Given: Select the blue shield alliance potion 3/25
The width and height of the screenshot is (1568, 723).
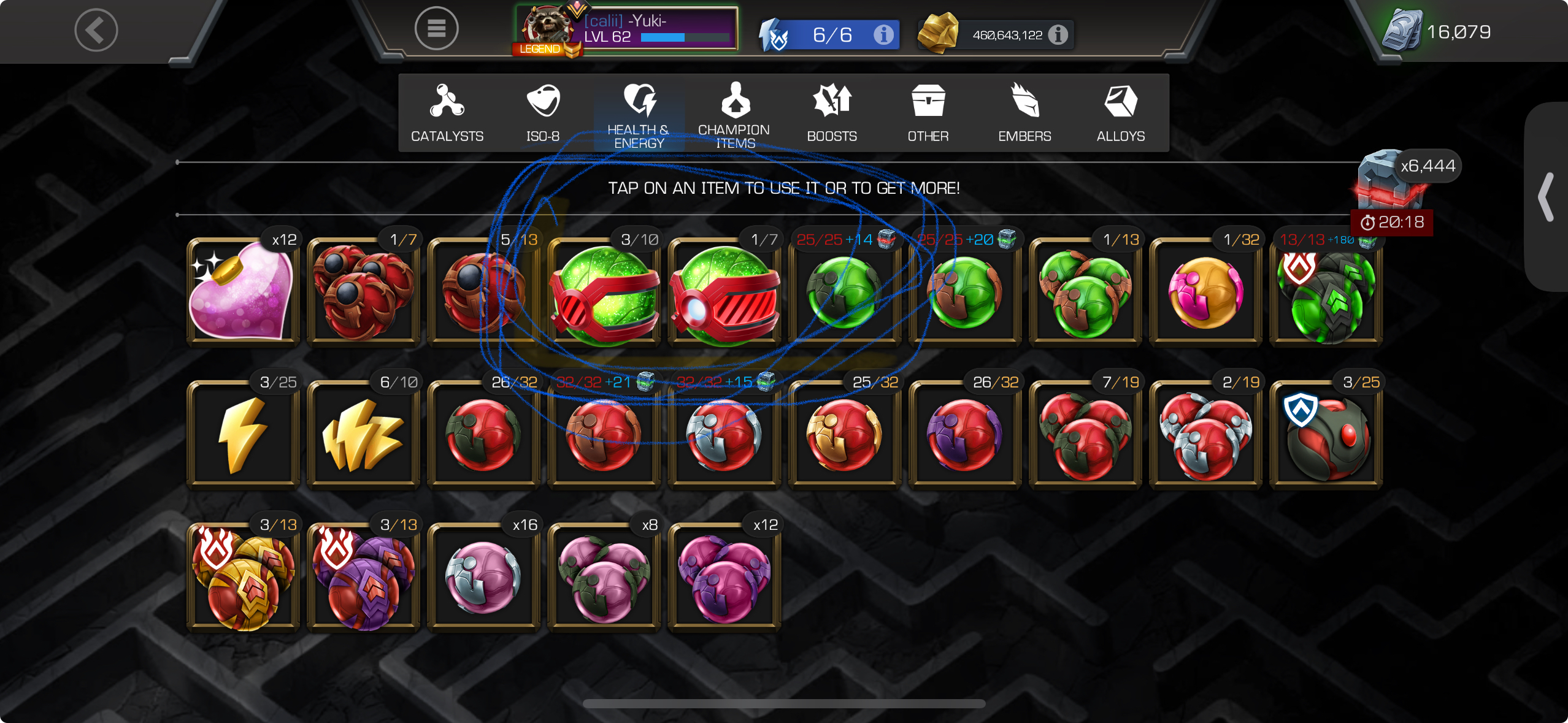Looking at the screenshot, I should pos(1326,434).
